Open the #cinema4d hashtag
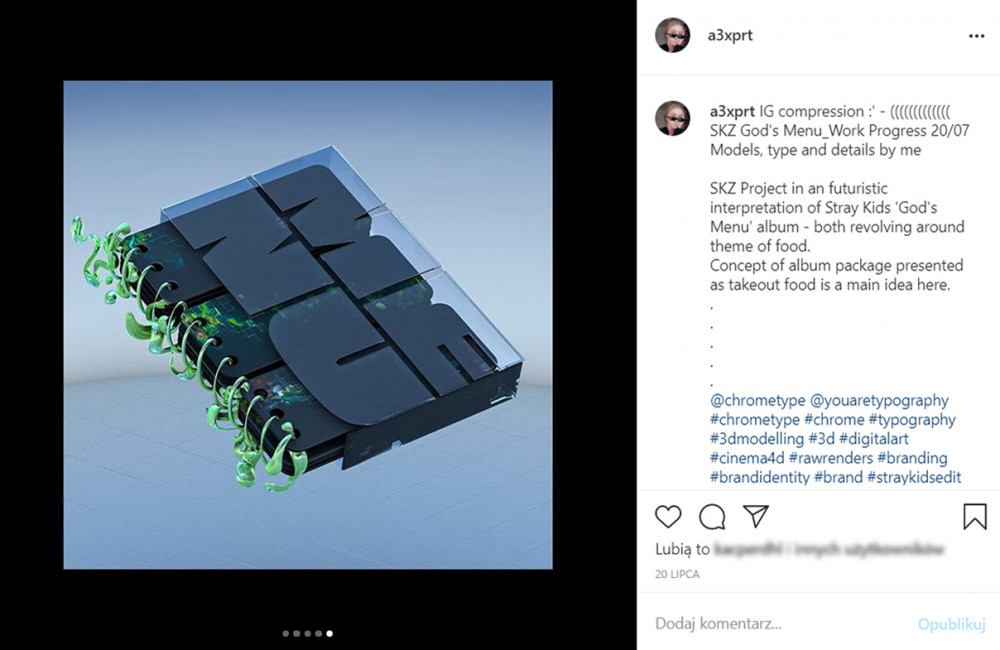1000x650 pixels. tap(747, 458)
